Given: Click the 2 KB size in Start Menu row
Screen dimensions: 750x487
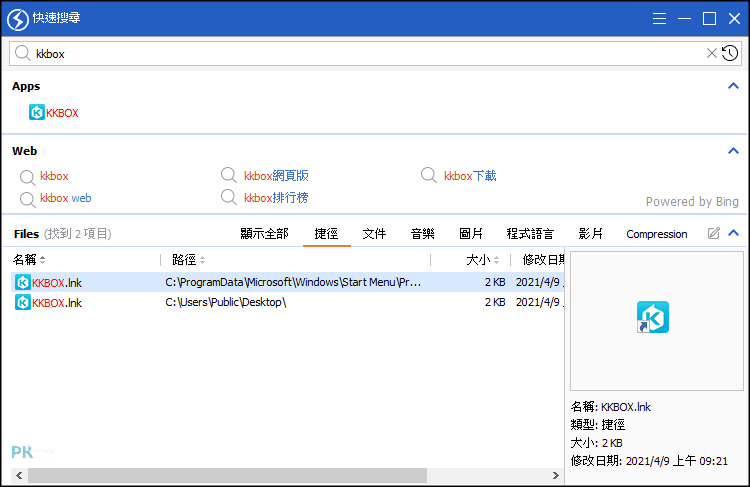Looking at the screenshot, I should (x=495, y=282).
